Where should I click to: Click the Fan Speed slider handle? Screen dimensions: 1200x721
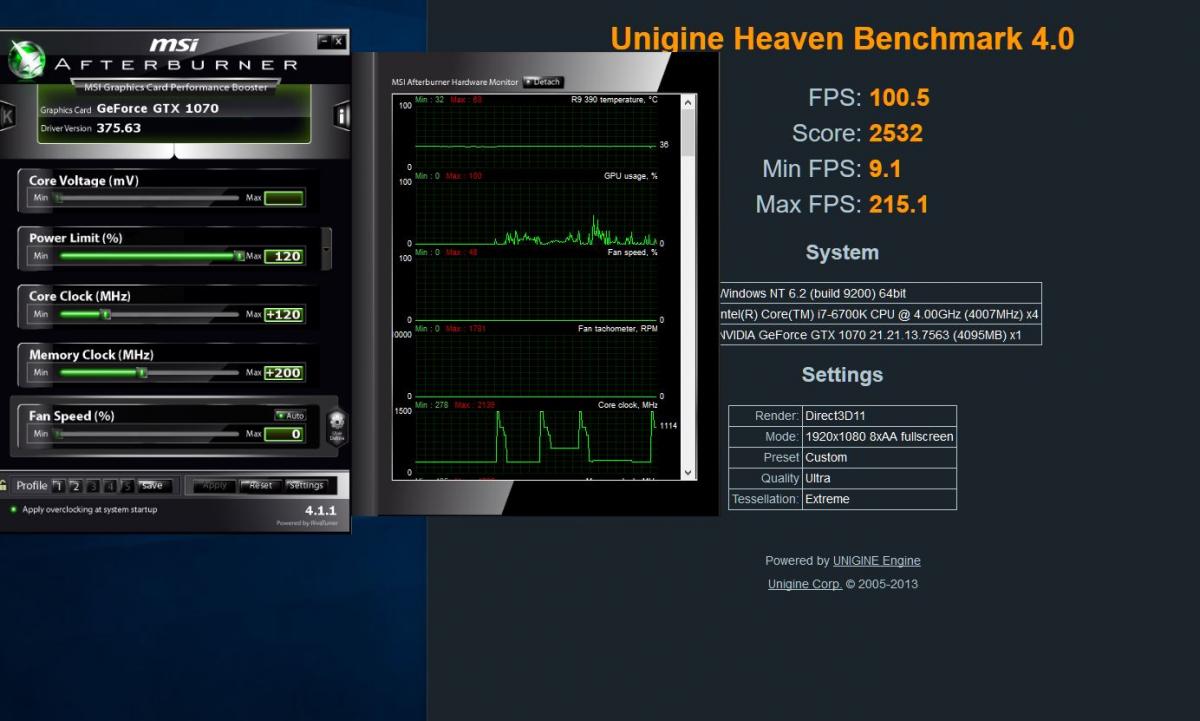coord(57,434)
